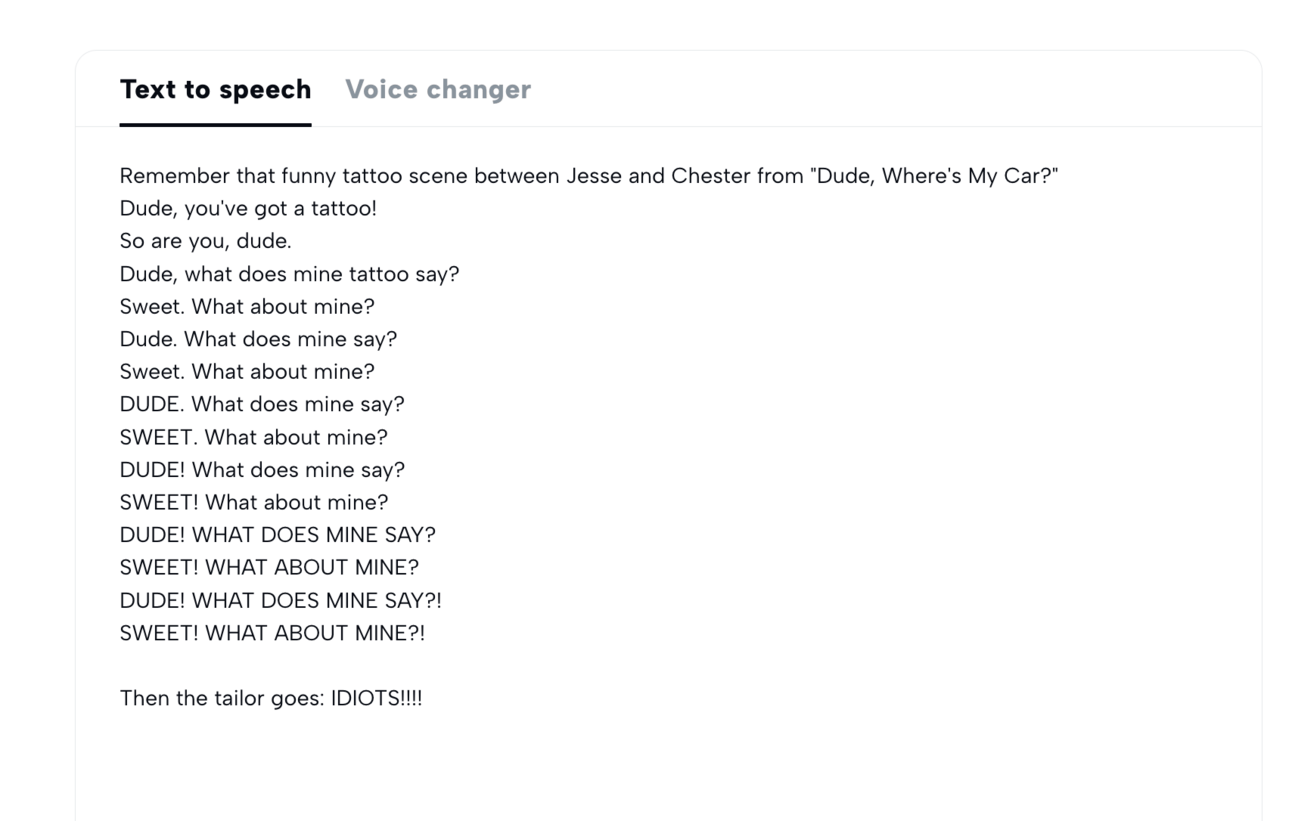Click 'DUDE. What does mine say?' line
This screenshot has height=821, width=1292.
click(262, 404)
